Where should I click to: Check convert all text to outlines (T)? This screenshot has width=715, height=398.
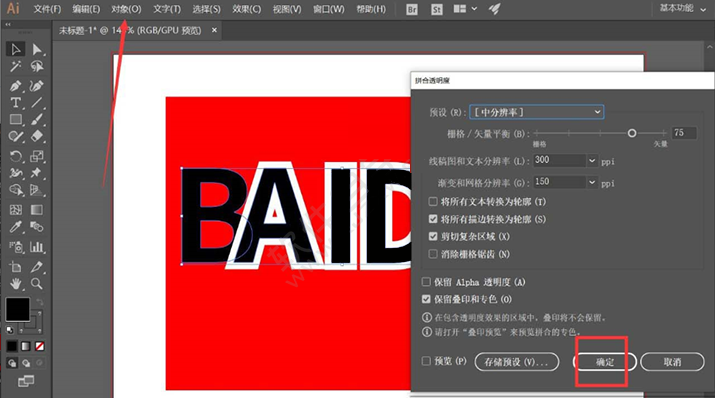pos(433,201)
